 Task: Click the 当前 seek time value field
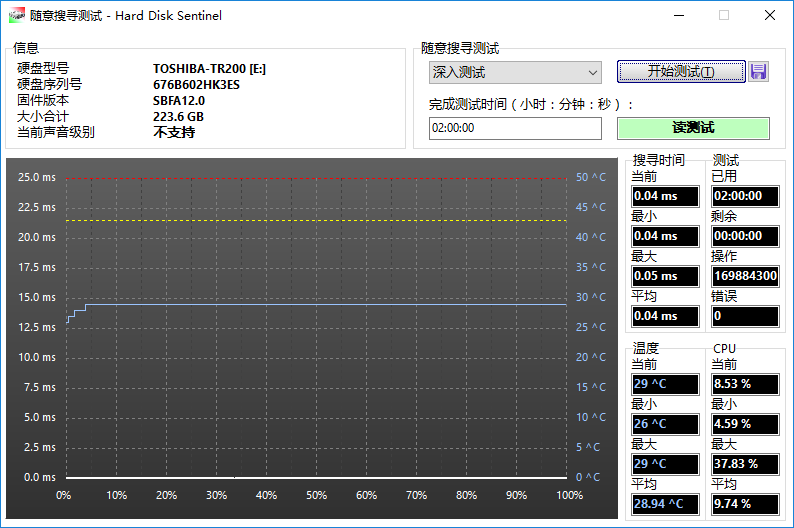point(665,196)
